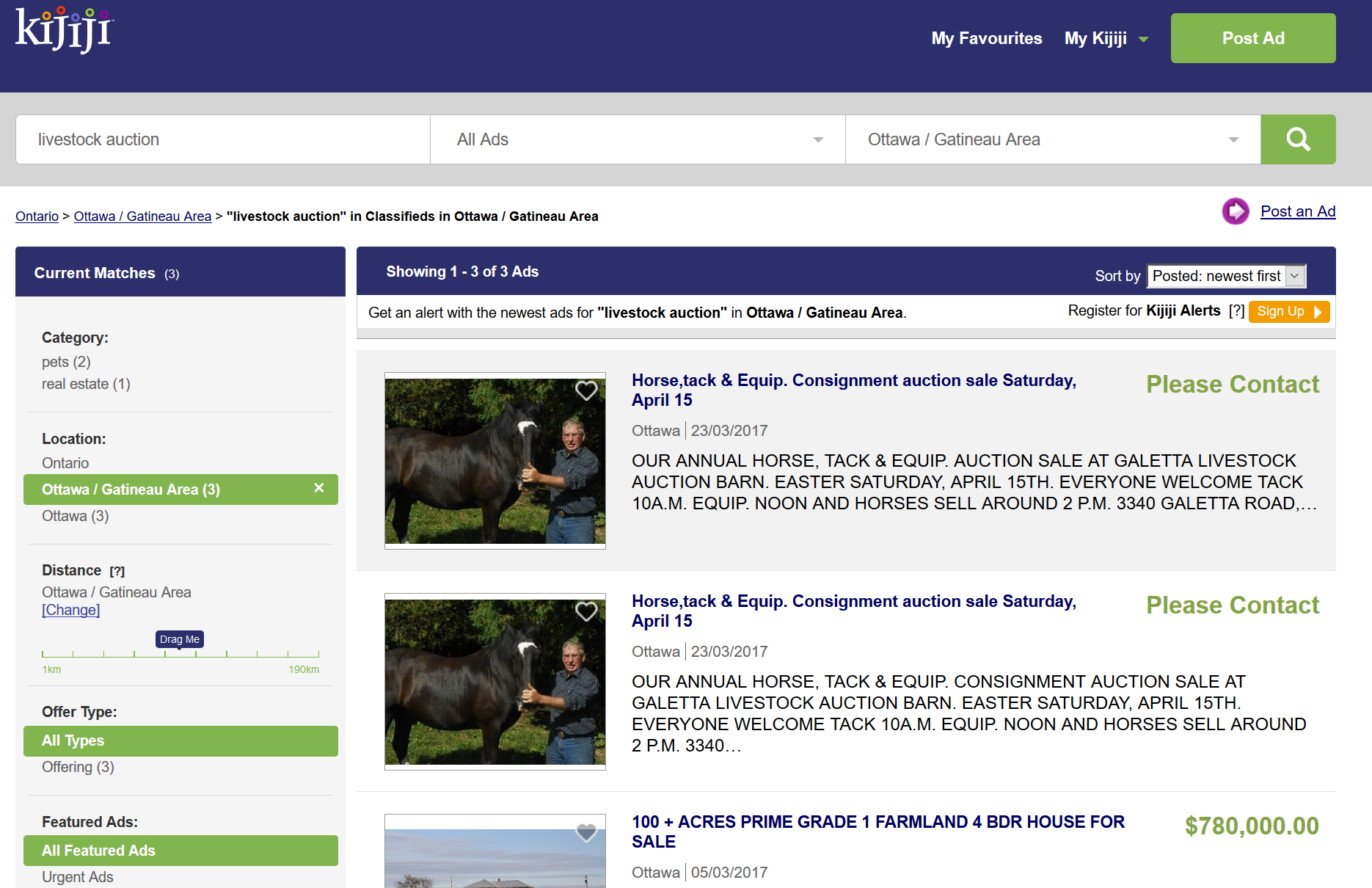Click the Drag Me distance slider handle
This screenshot has width=1372, height=888.
tap(180, 640)
